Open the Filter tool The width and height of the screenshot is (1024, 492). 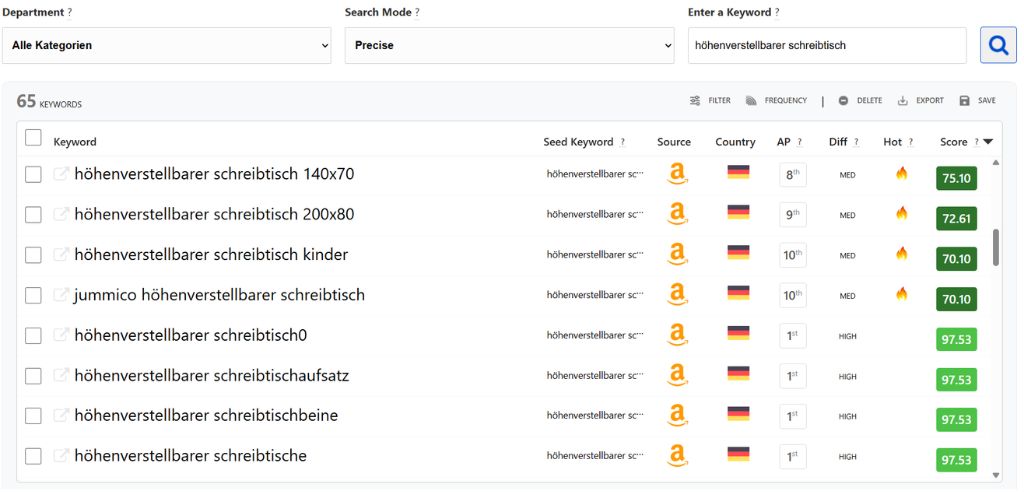point(710,101)
